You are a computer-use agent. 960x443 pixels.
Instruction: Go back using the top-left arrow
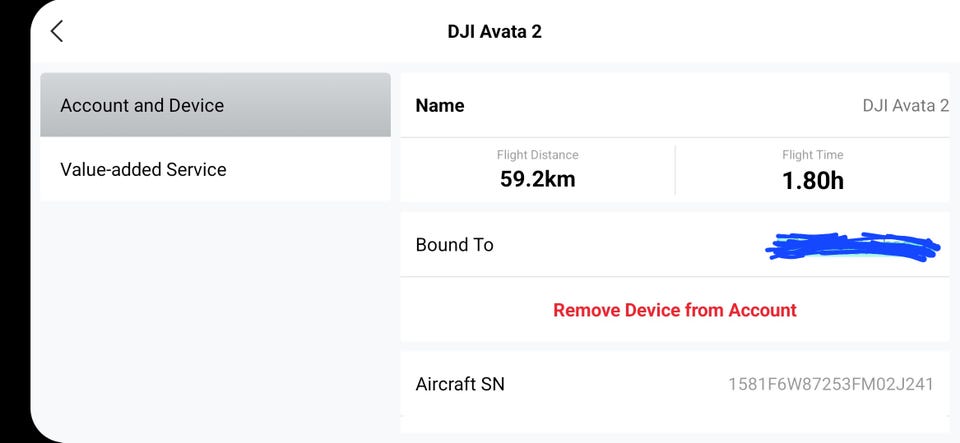click(57, 31)
